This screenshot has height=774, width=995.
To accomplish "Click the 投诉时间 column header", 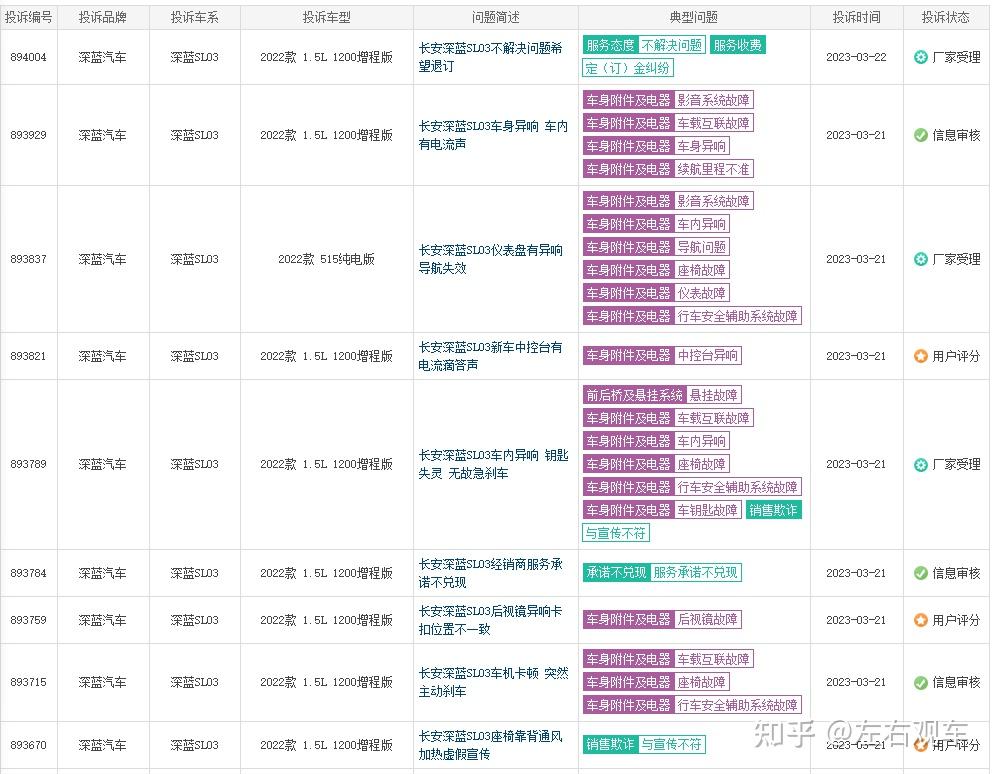I will click(x=856, y=16).
